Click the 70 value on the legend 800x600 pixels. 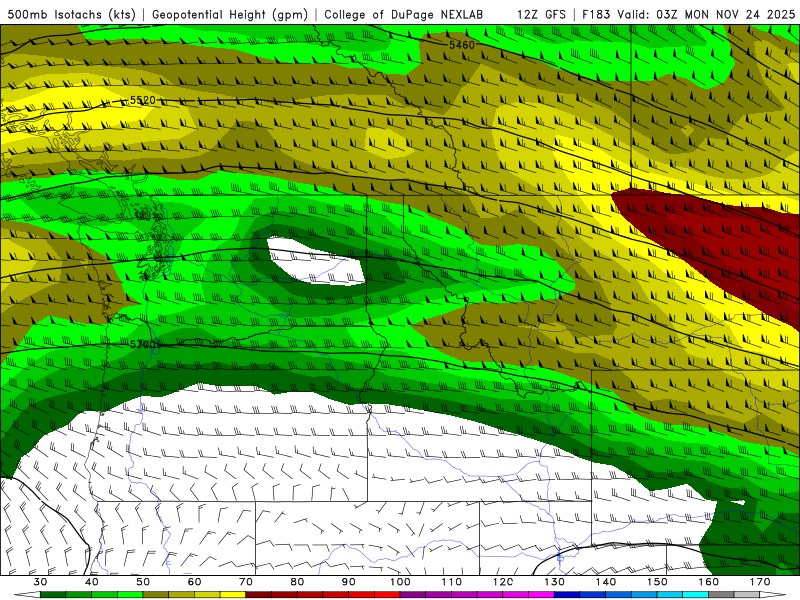246,582
